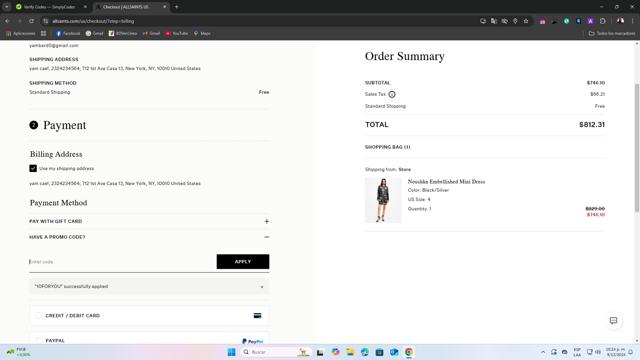The image size is (640, 360).
Task: Open the Chrome profile avatar
Action: tap(620, 21)
